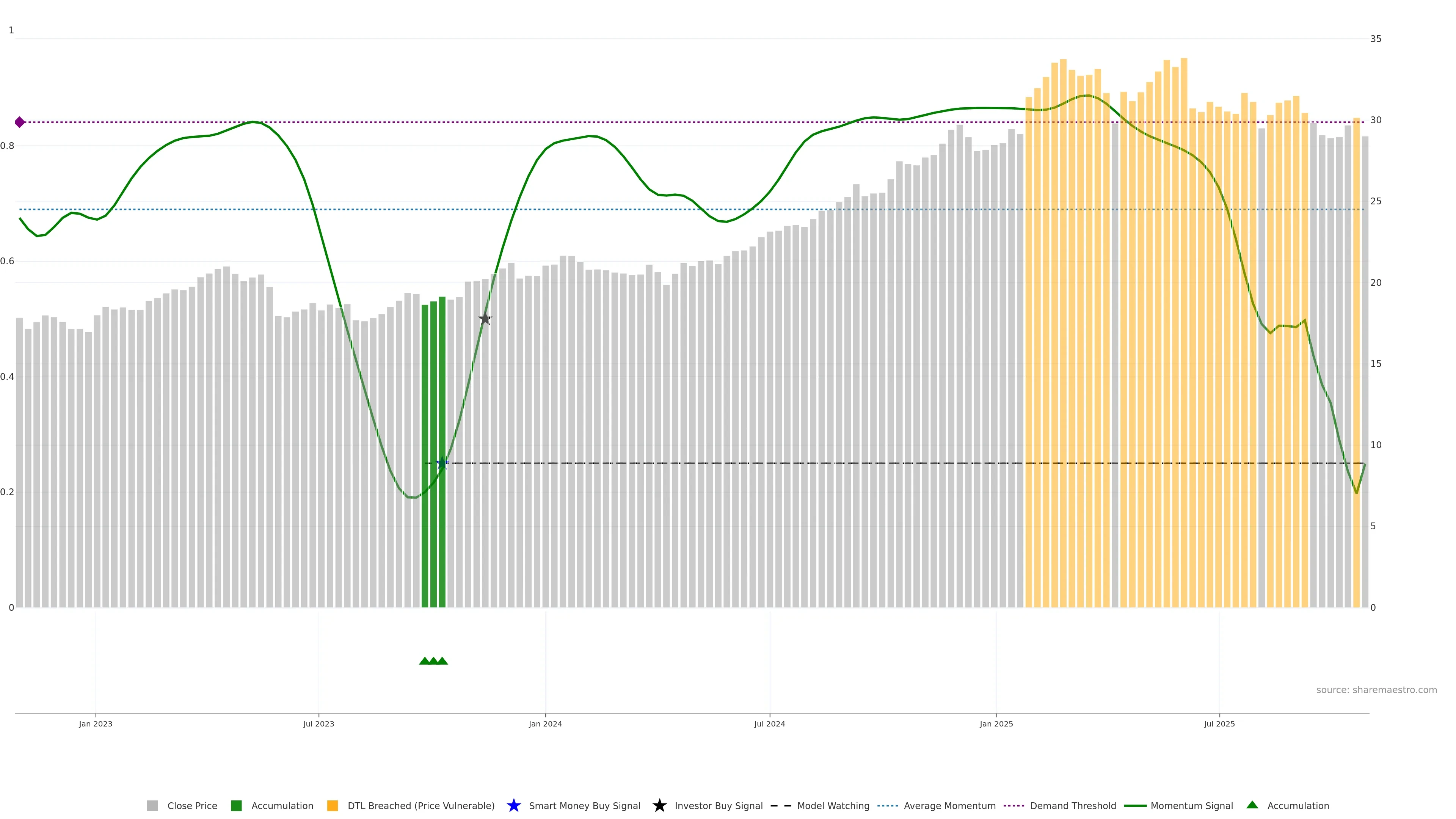The height and width of the screenshot is (819, 1456).
Task: Click the Smart Money Buy Signal label
Action: pyautogui.click(x=584, y=805)
